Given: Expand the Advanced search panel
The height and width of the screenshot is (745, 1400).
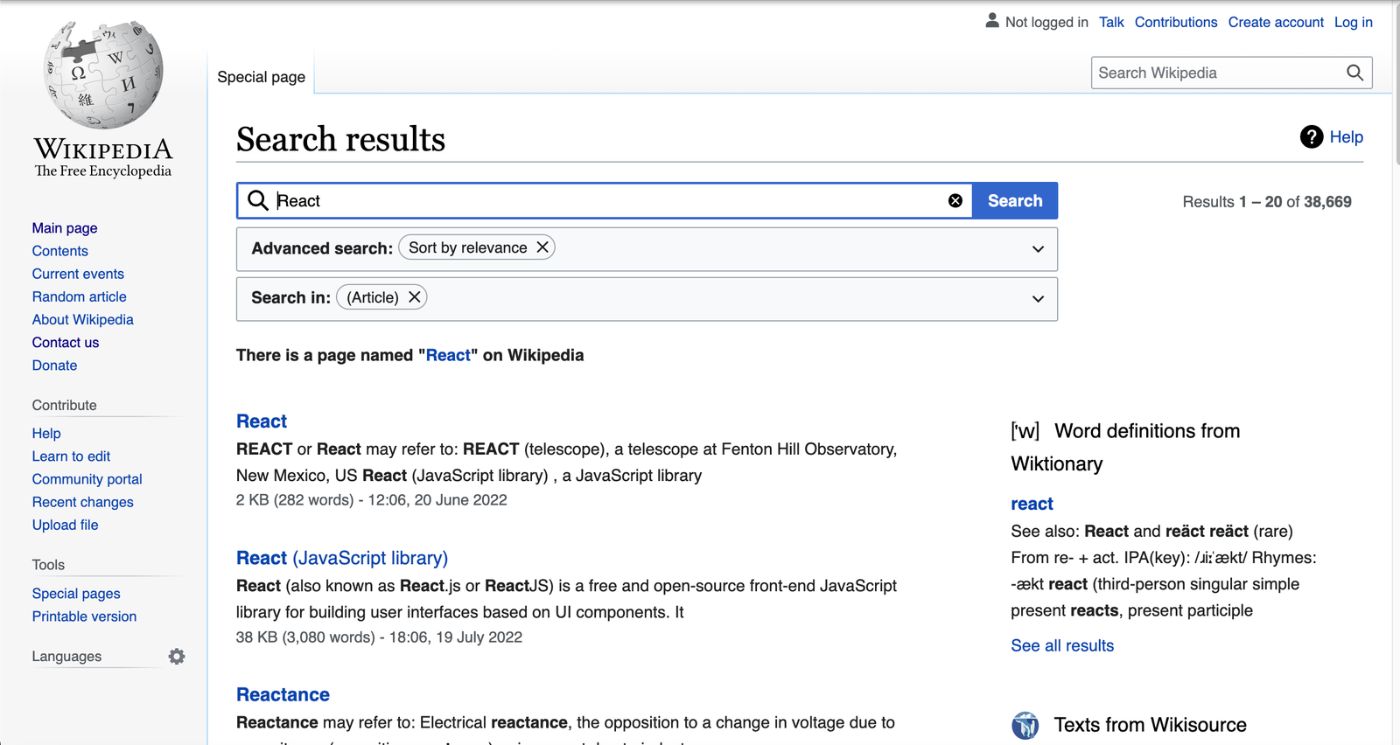Looking at the screenshot, I should click(1037, 249).
